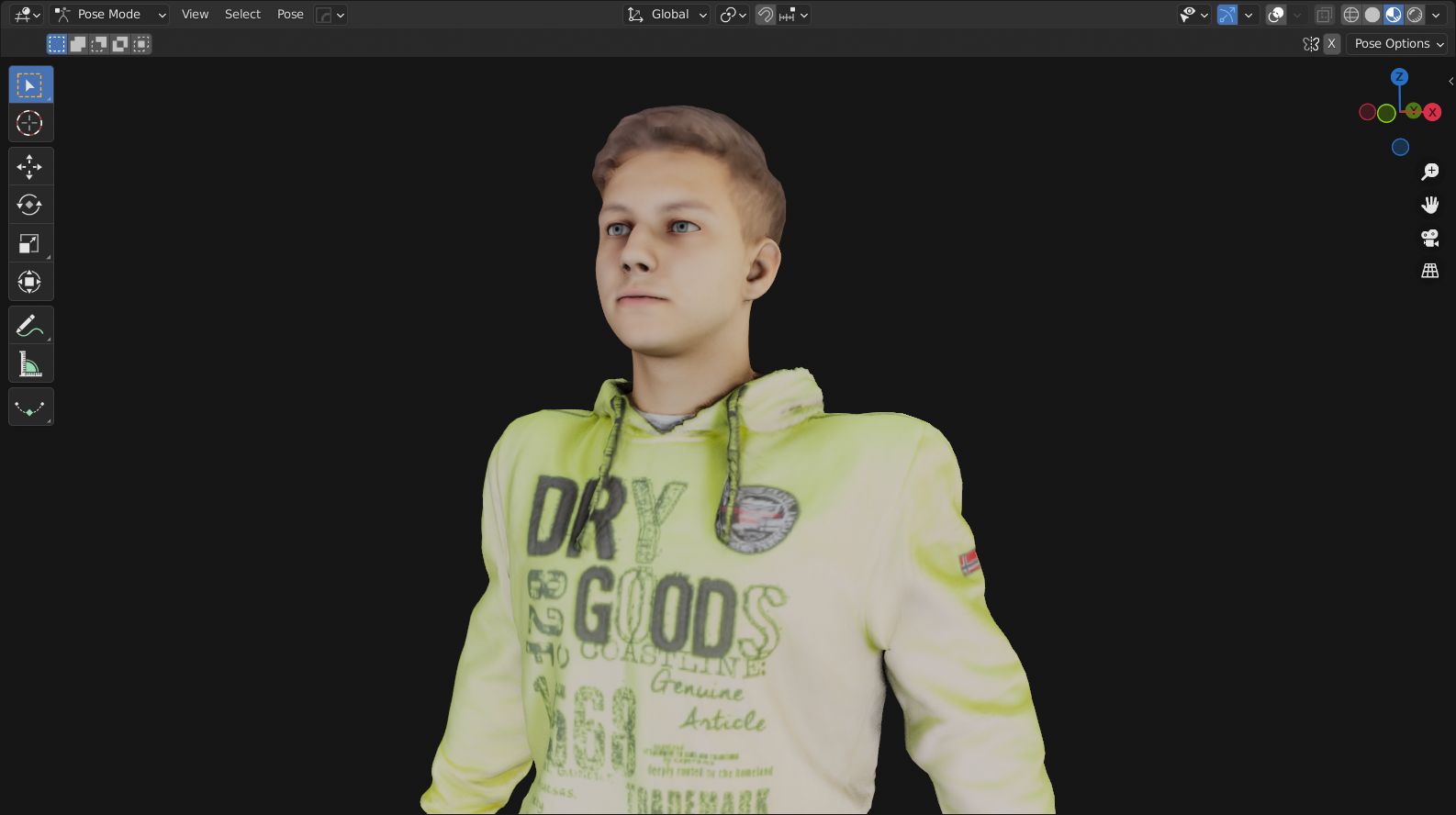Expand gizmo options dropdown arrow

(1249, 15)
